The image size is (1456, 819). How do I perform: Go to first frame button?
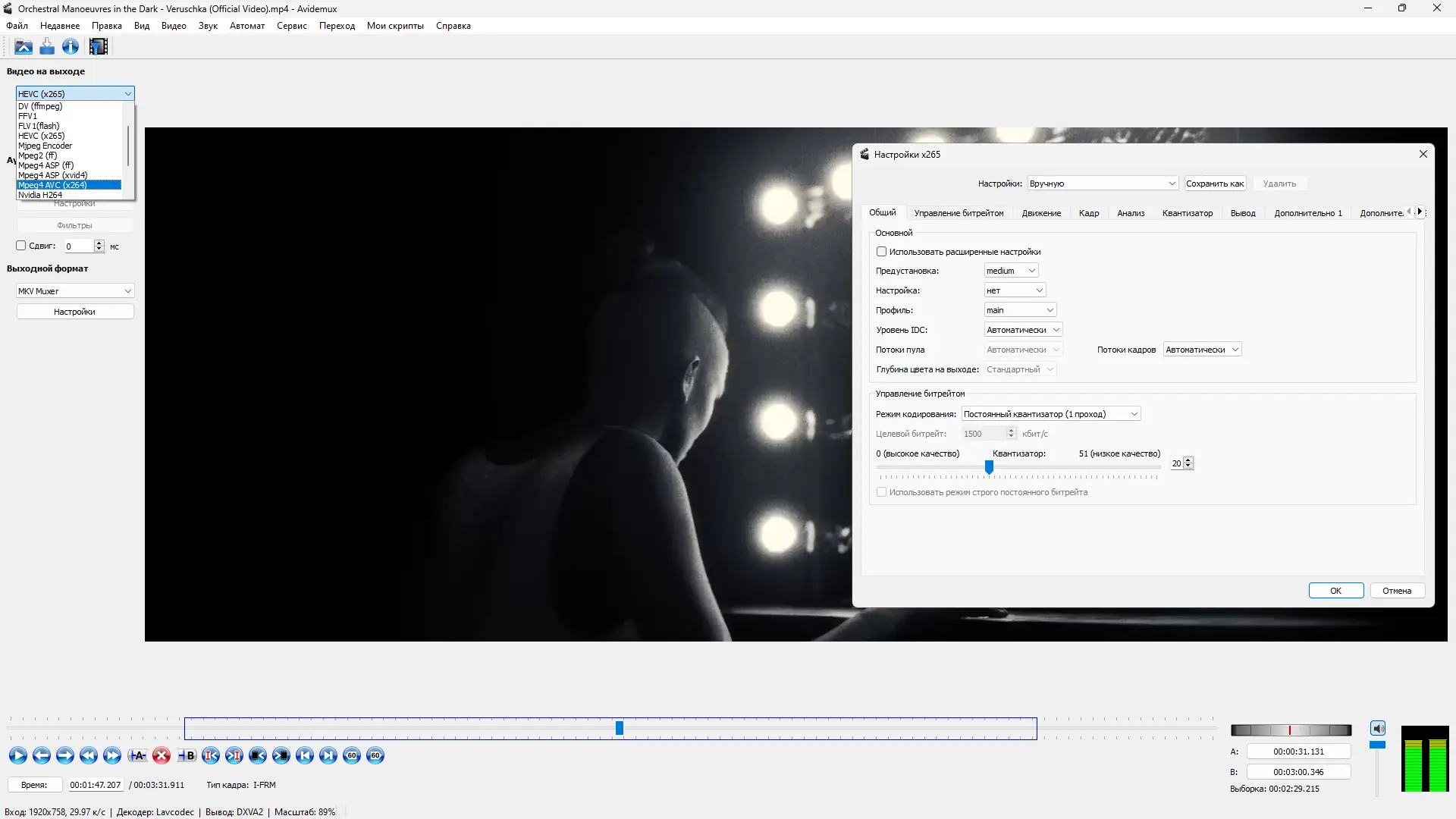(x=305, y=755)
